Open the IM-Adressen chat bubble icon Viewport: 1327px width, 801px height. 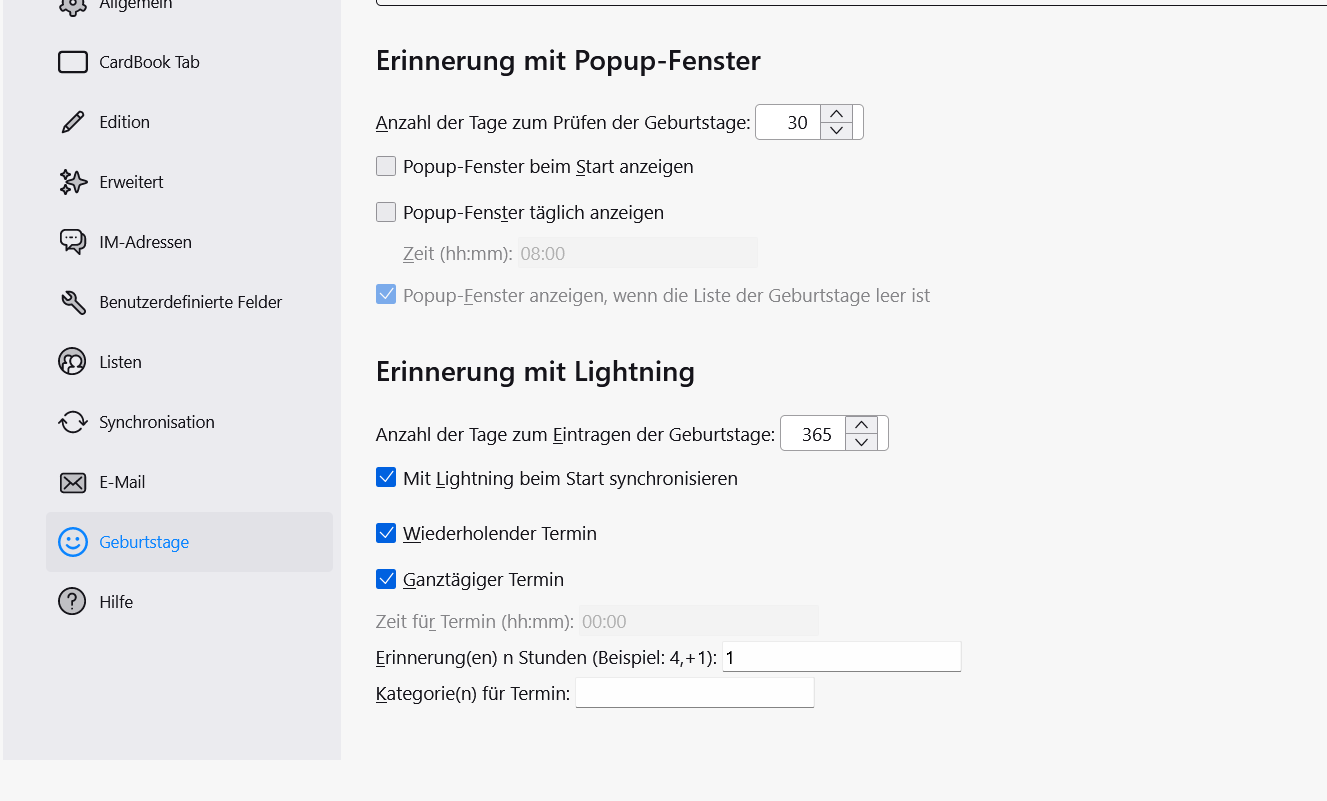pos(73,242)
